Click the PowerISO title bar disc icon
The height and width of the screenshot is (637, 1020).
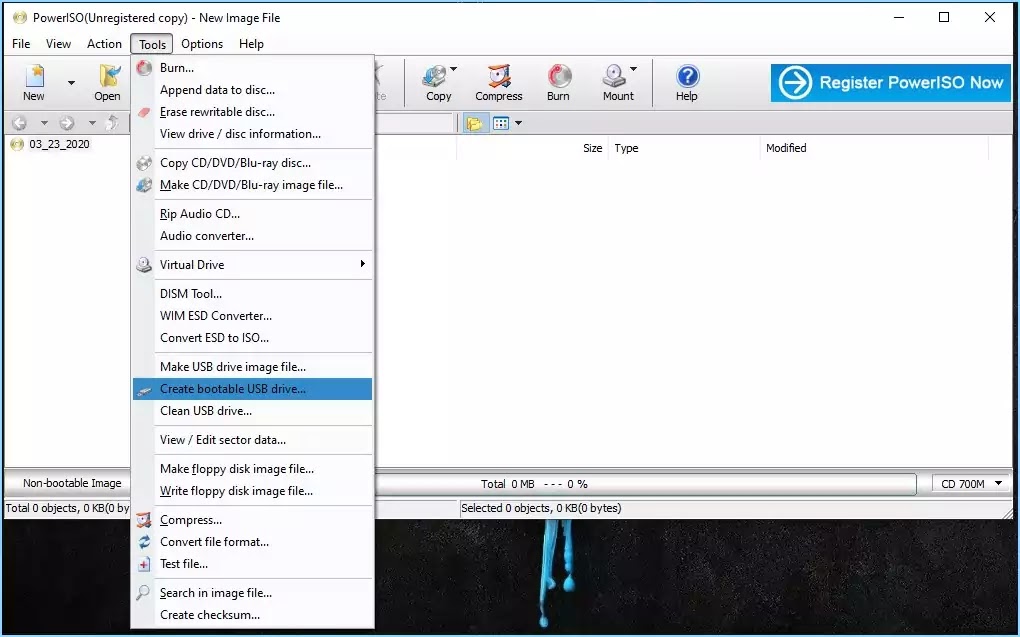tap(20, 18)
